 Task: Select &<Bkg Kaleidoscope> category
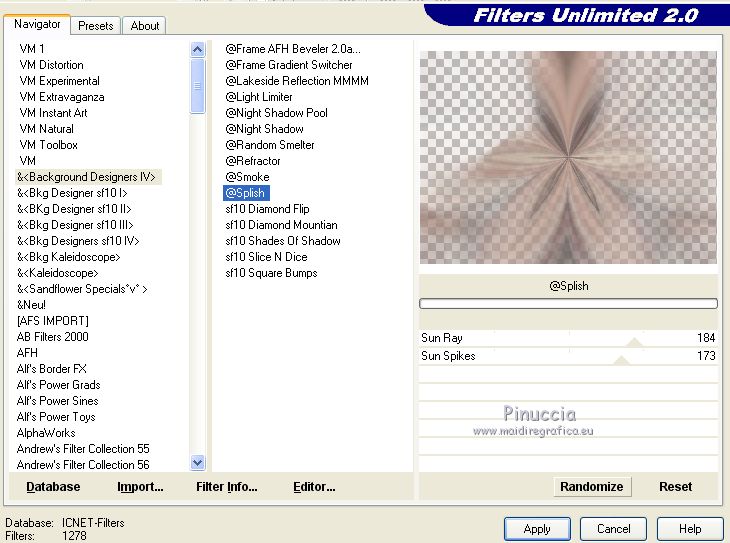coord(68,257)
